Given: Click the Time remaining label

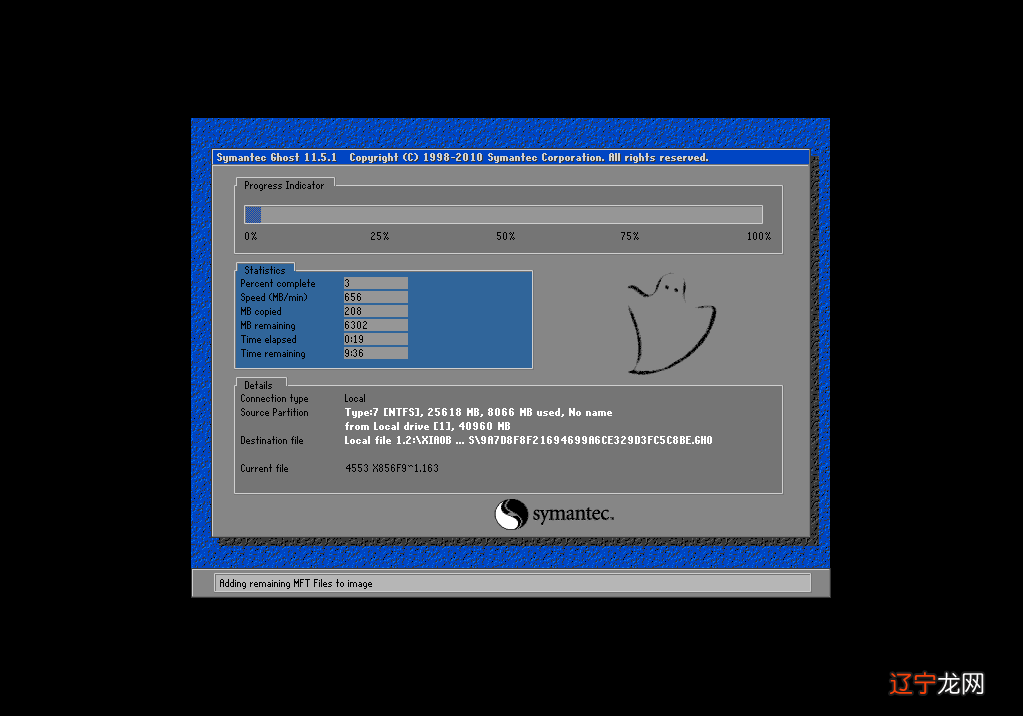Looking at the screenshot, I should pyautogui.click(x=273, y=354).
